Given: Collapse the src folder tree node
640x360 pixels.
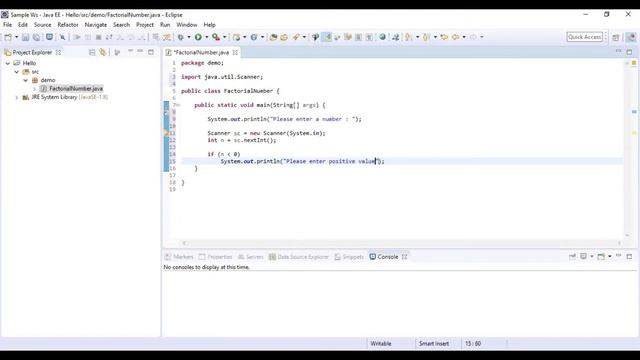Looking at the screenshot, I should tap(17, 72).
